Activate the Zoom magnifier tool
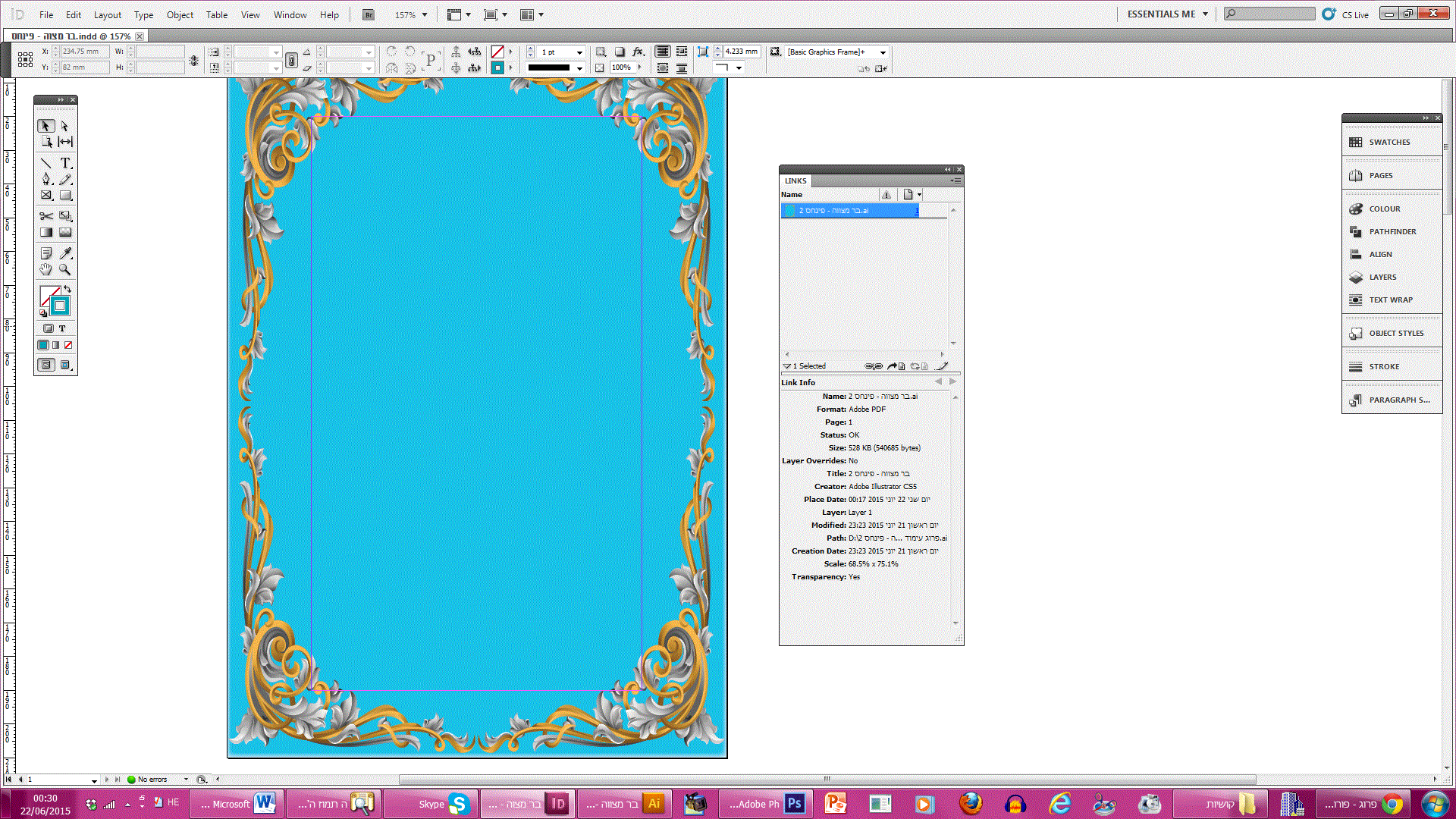The width and height of the screenshot is (1456, 819). (x=65, y=270)
